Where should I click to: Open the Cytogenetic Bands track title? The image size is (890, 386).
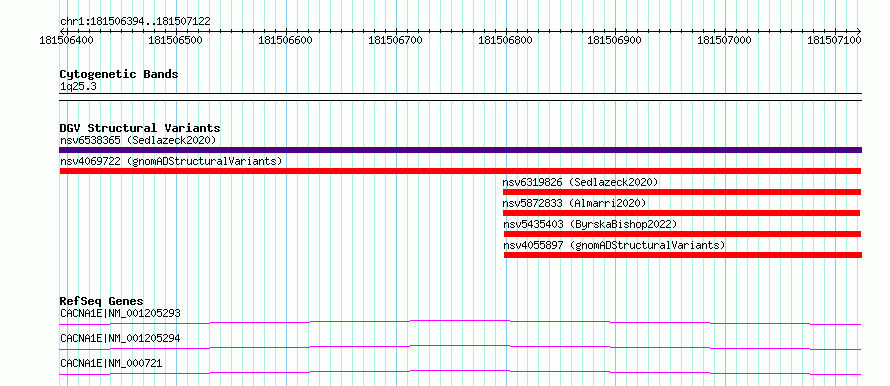point(119,74)
